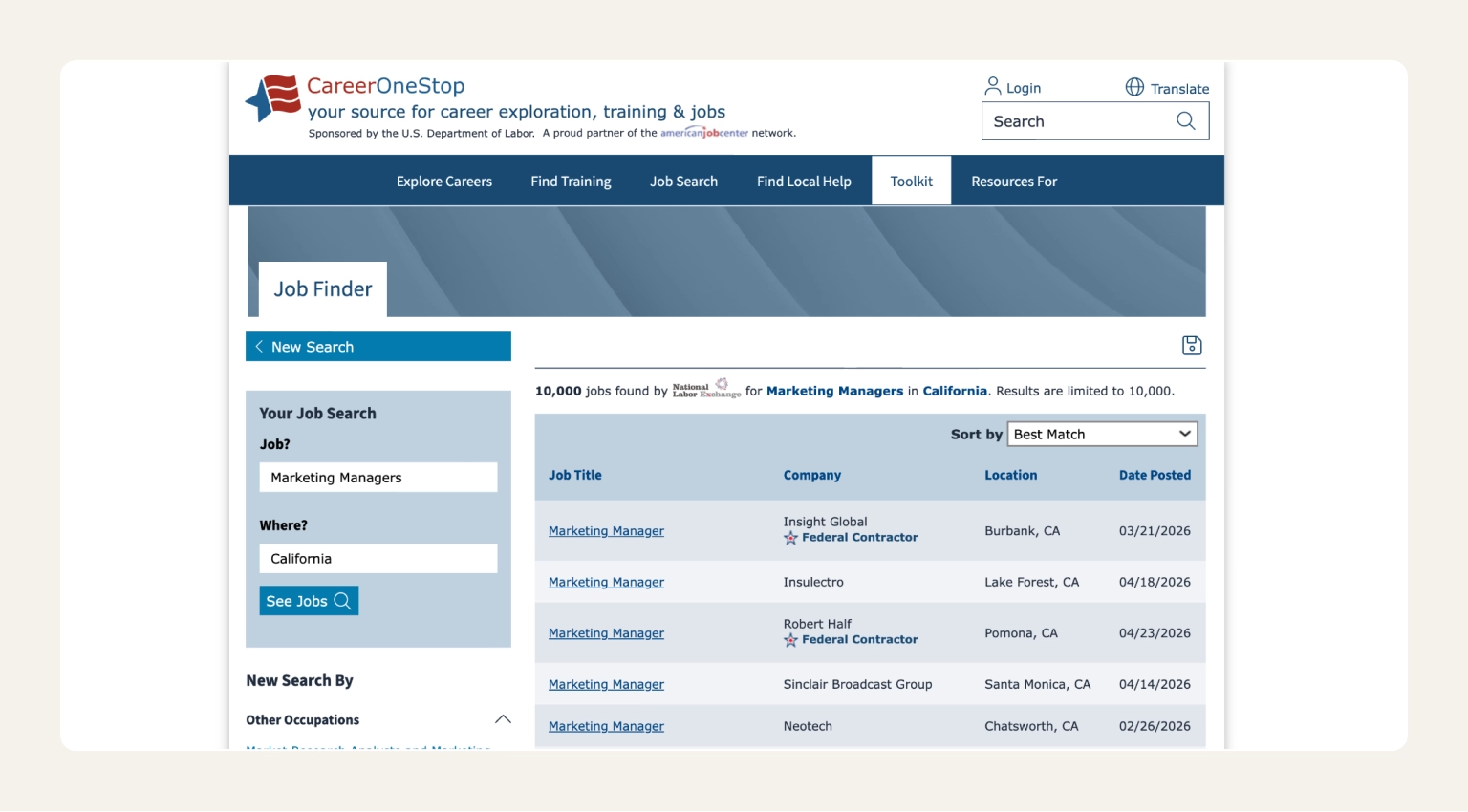This screenshot has height=812, width=1468.
Task: Sort by the Job Title column header
Action: (x=575, y=475)
